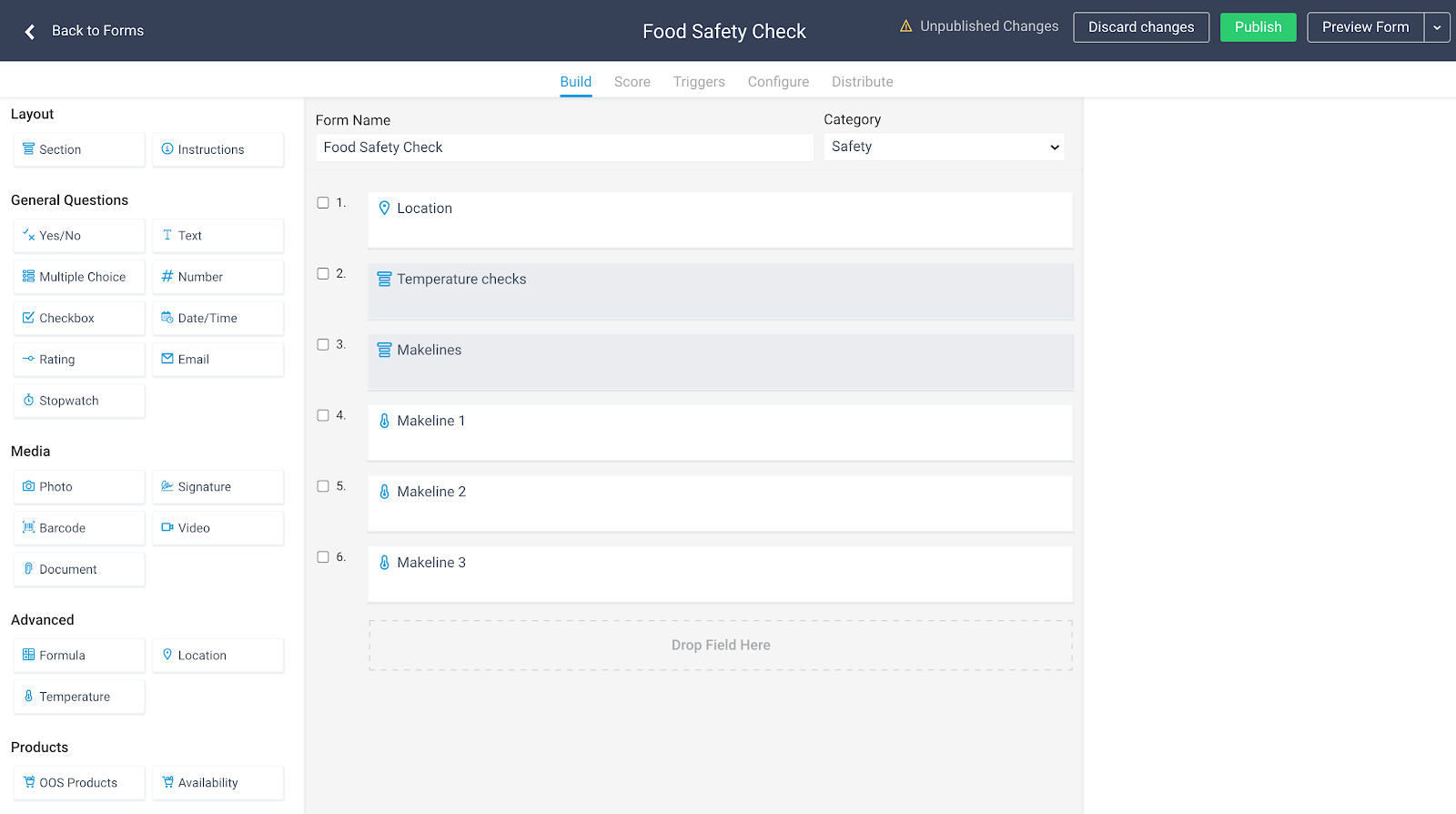Go back via Back to Forms link
This screenshot has height=814, width=1456.
coord(97,31)
